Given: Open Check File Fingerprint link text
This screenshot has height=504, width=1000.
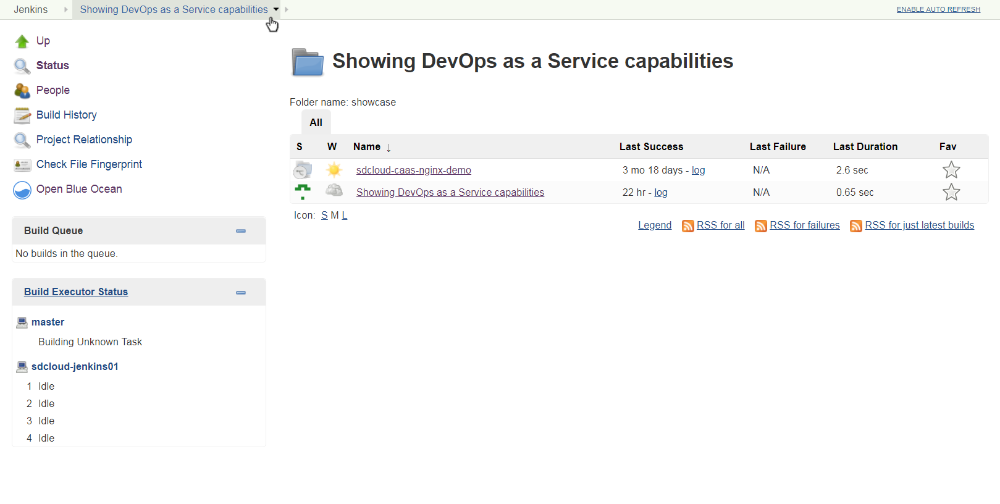Looking at the screenshot, I should tap(89, 165).
